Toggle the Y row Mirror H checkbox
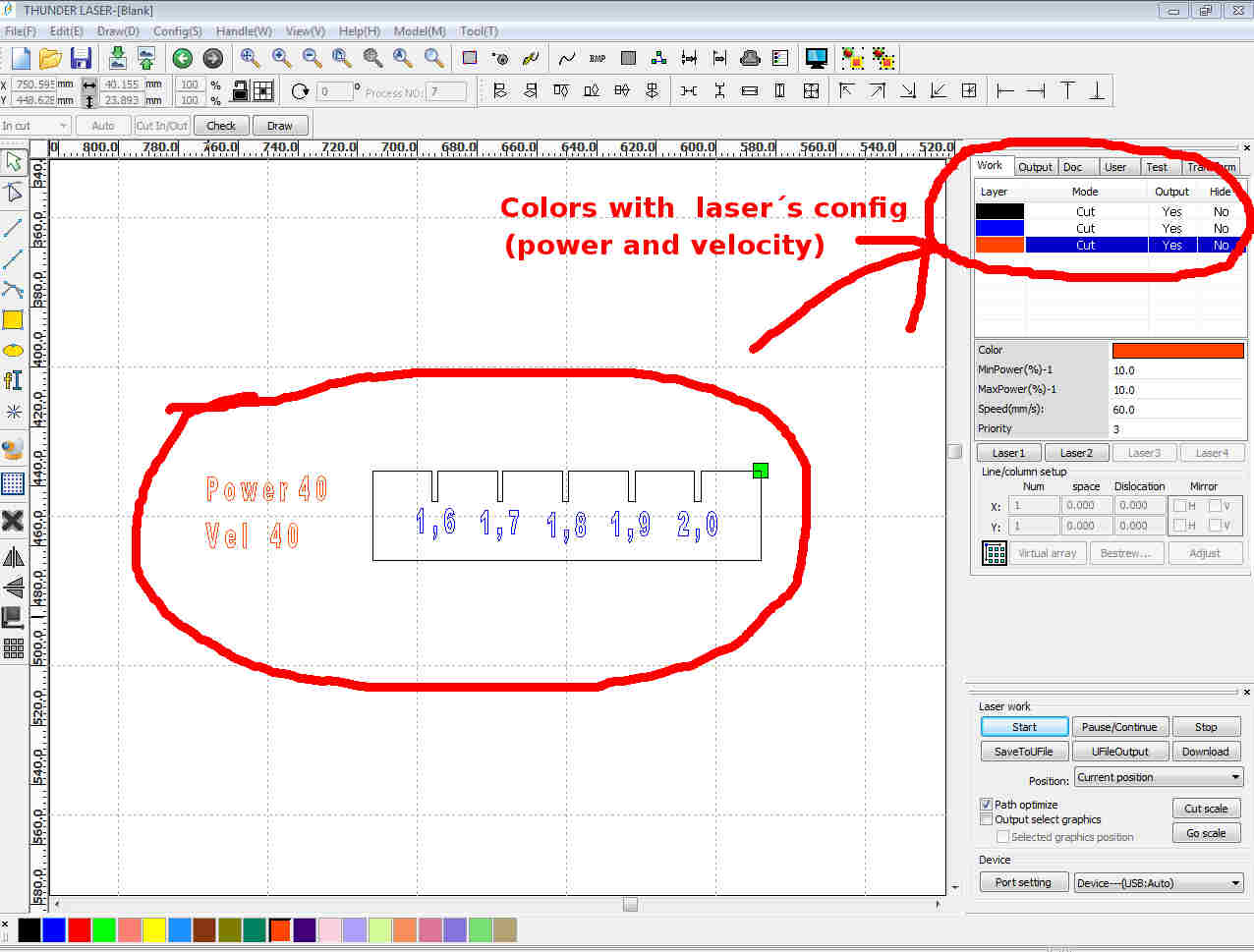 point(1179,525)
